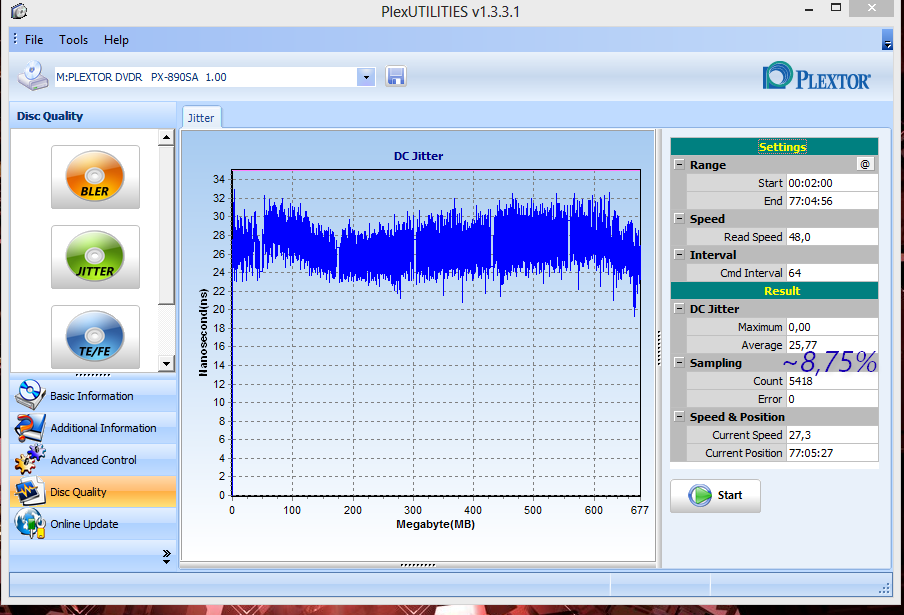The height and width of the screenshot is (615, 904).
Task: Open the drive selection dropdown
Action: click(x=366, y=77)
